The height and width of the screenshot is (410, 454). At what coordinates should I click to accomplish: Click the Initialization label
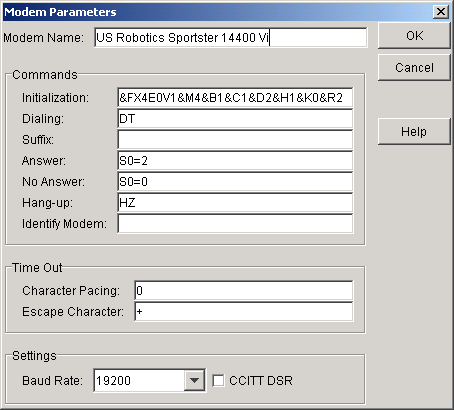pos(56,98)
